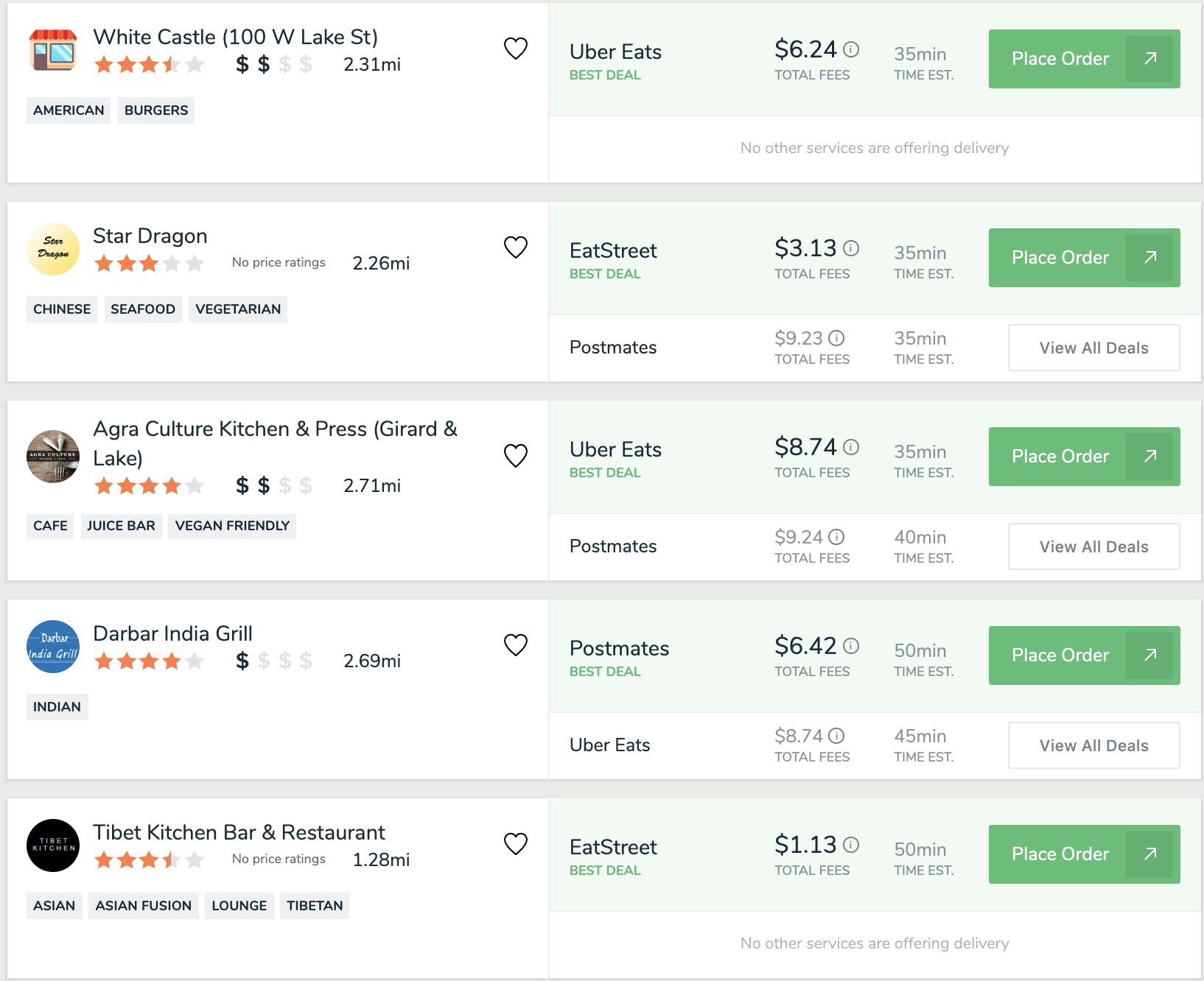Select the ASIAN FUSION cuisine tag

[143, 906]
